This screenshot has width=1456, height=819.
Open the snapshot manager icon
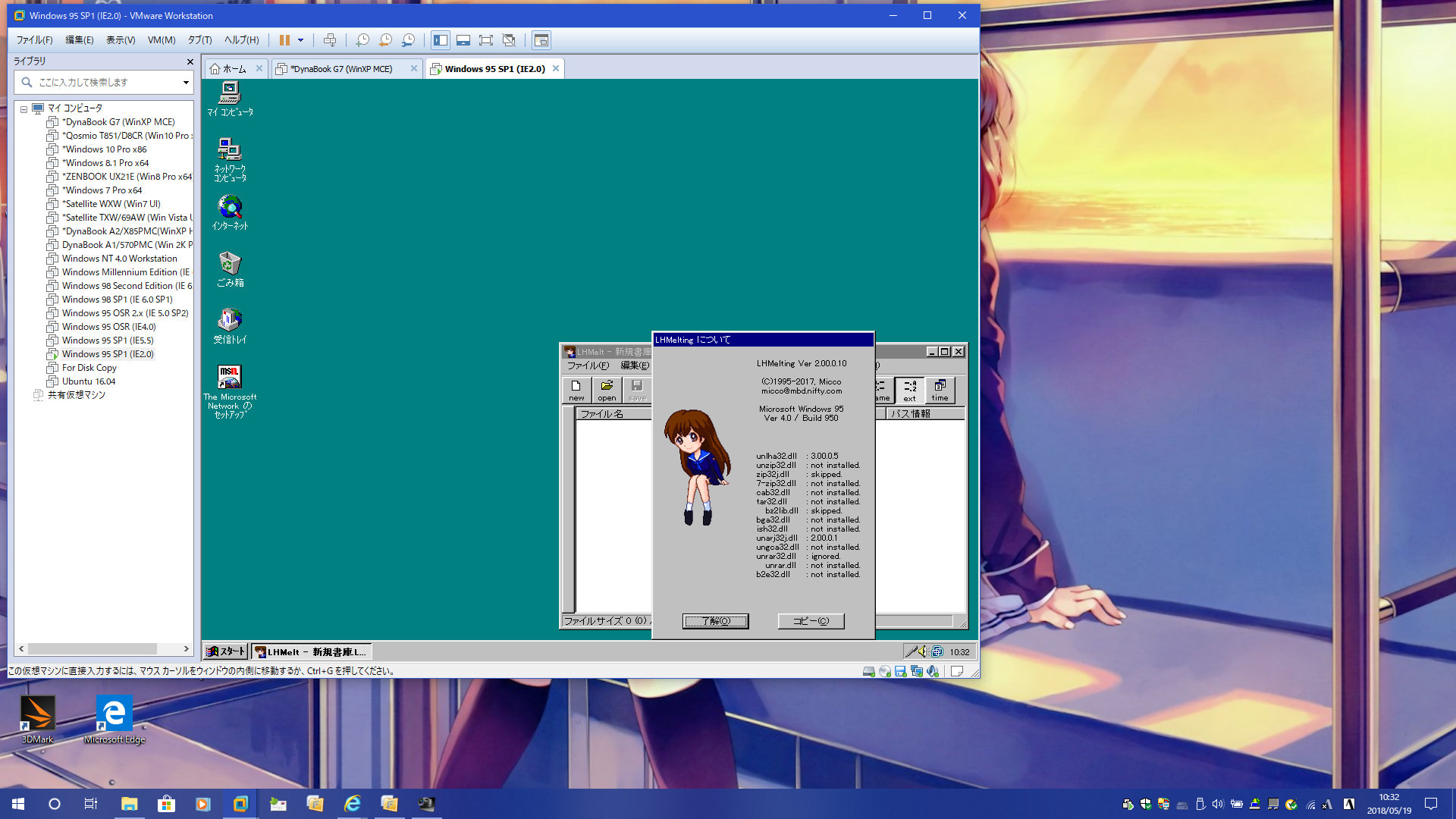click(x=409, y=40)
